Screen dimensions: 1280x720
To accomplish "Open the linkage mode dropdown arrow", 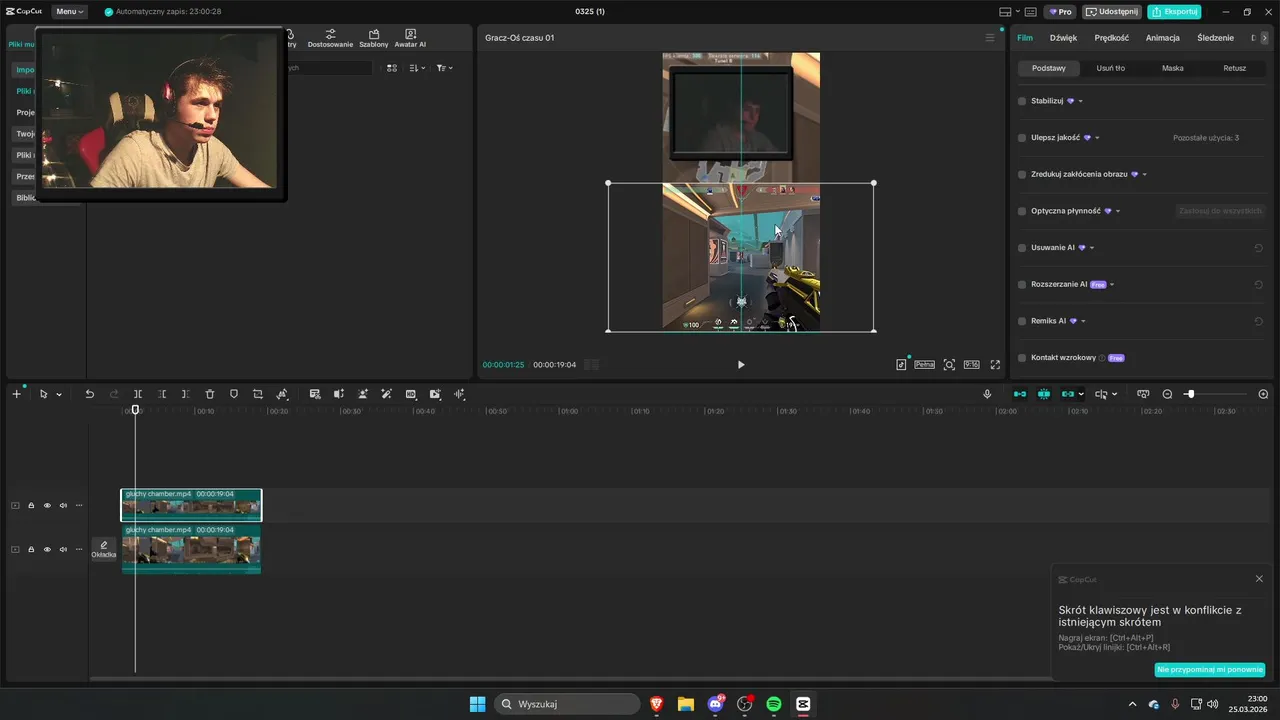I will click(x=1082, y=394).
